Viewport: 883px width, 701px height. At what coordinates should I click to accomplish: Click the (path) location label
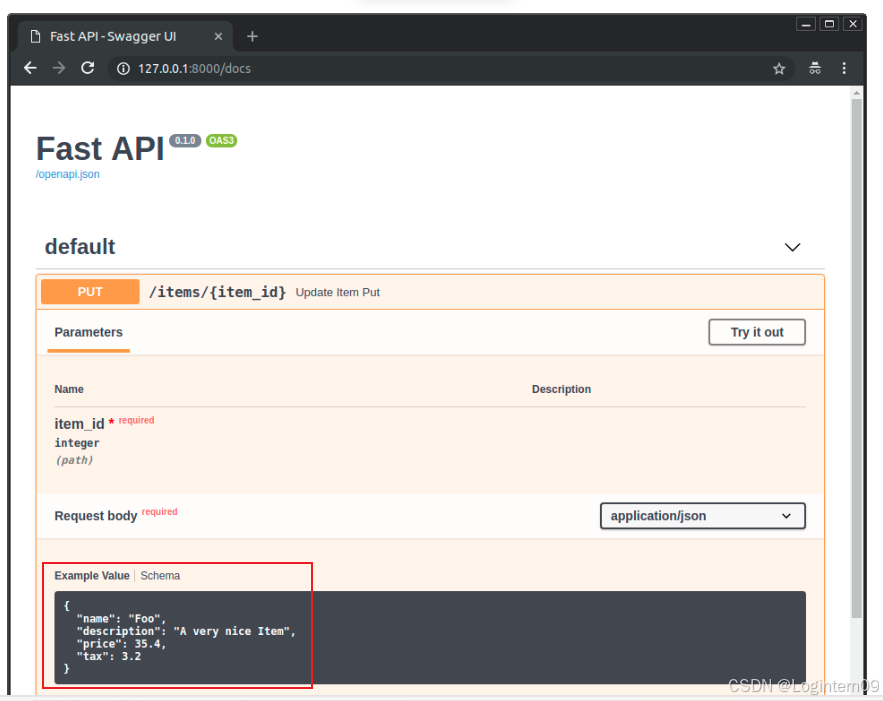[x=74, y=460]
